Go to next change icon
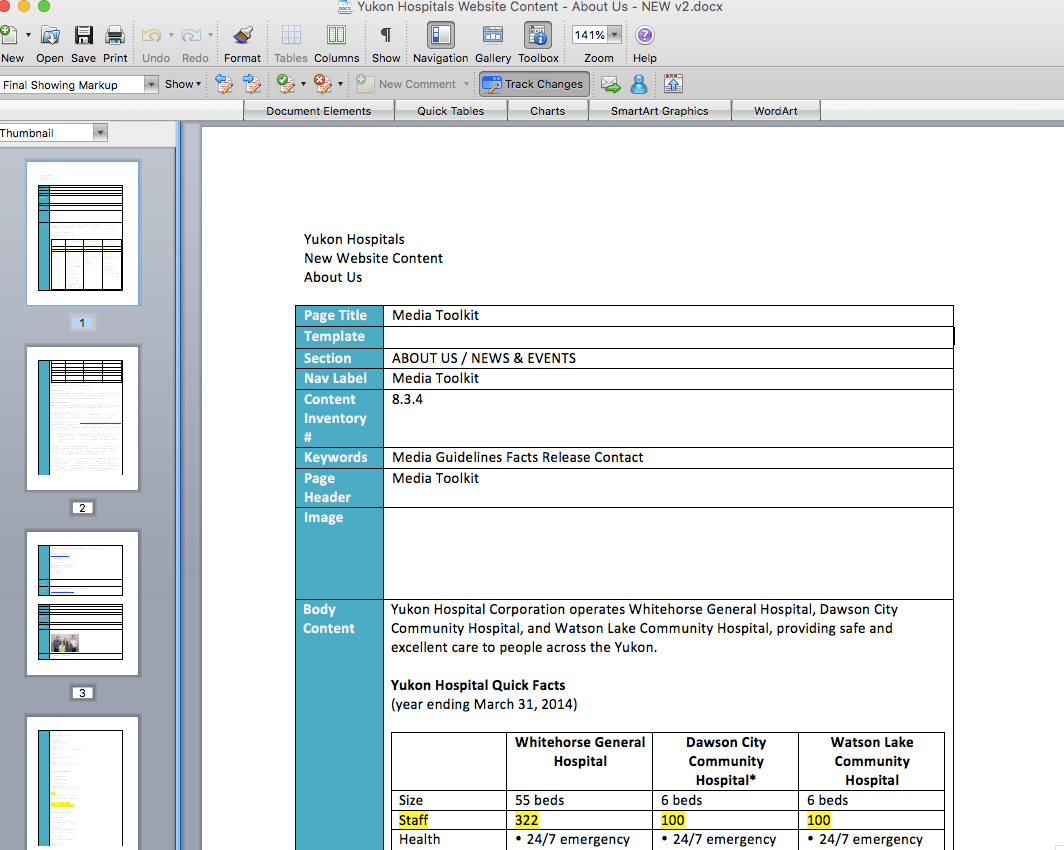 pyautogui.click(x=252, y=84)
